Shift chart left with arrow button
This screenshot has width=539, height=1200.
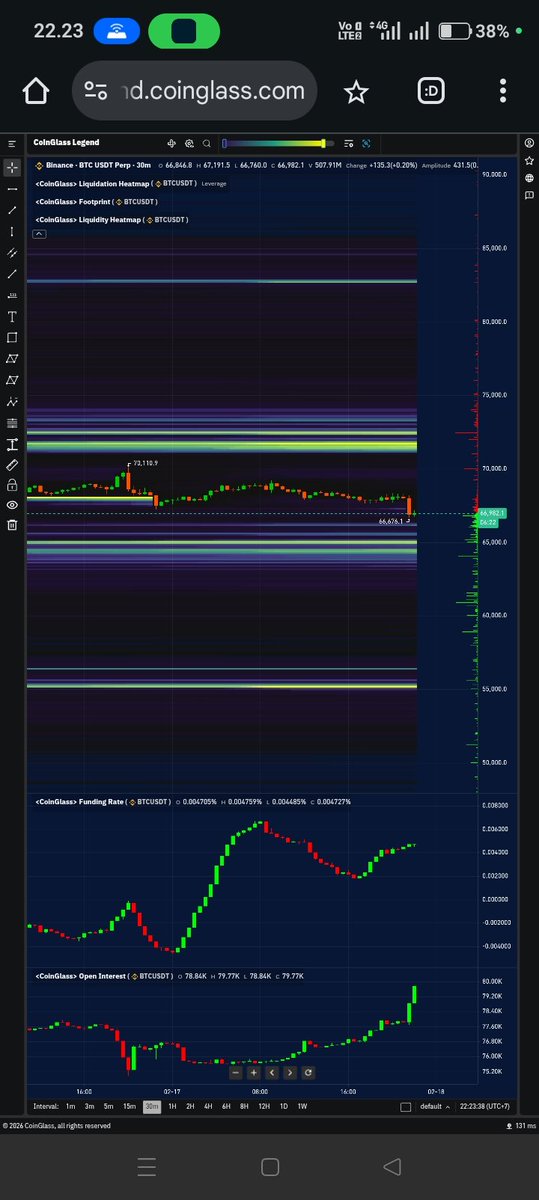[x=271, y=1072]
